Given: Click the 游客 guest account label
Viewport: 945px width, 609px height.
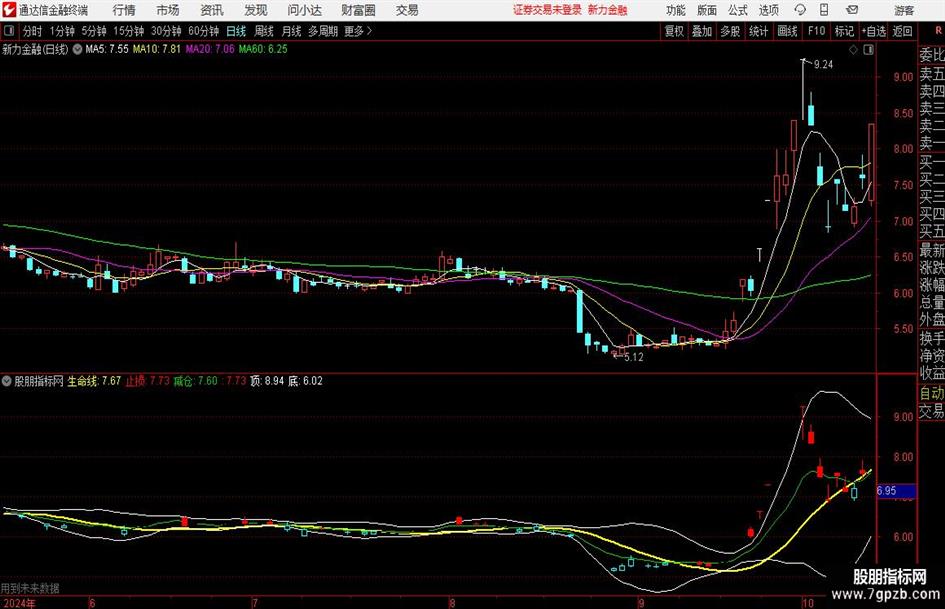Looking at the screenshot, I should (x=904, y=10).
